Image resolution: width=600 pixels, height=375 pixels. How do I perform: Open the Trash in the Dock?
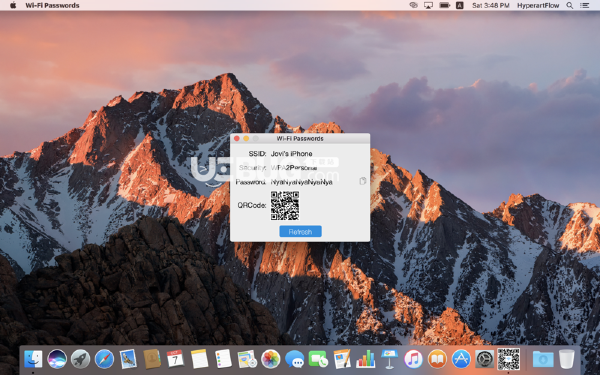coord(566,359)
